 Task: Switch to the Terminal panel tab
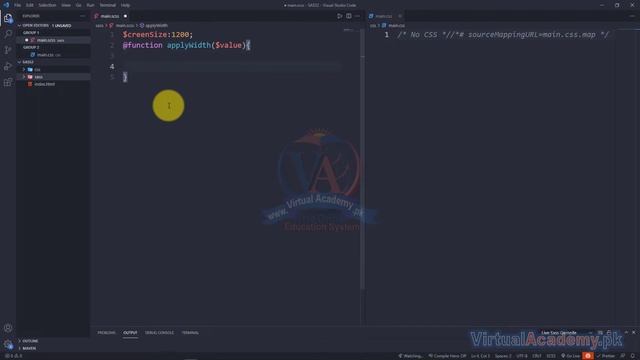click(x=190, y=333)
